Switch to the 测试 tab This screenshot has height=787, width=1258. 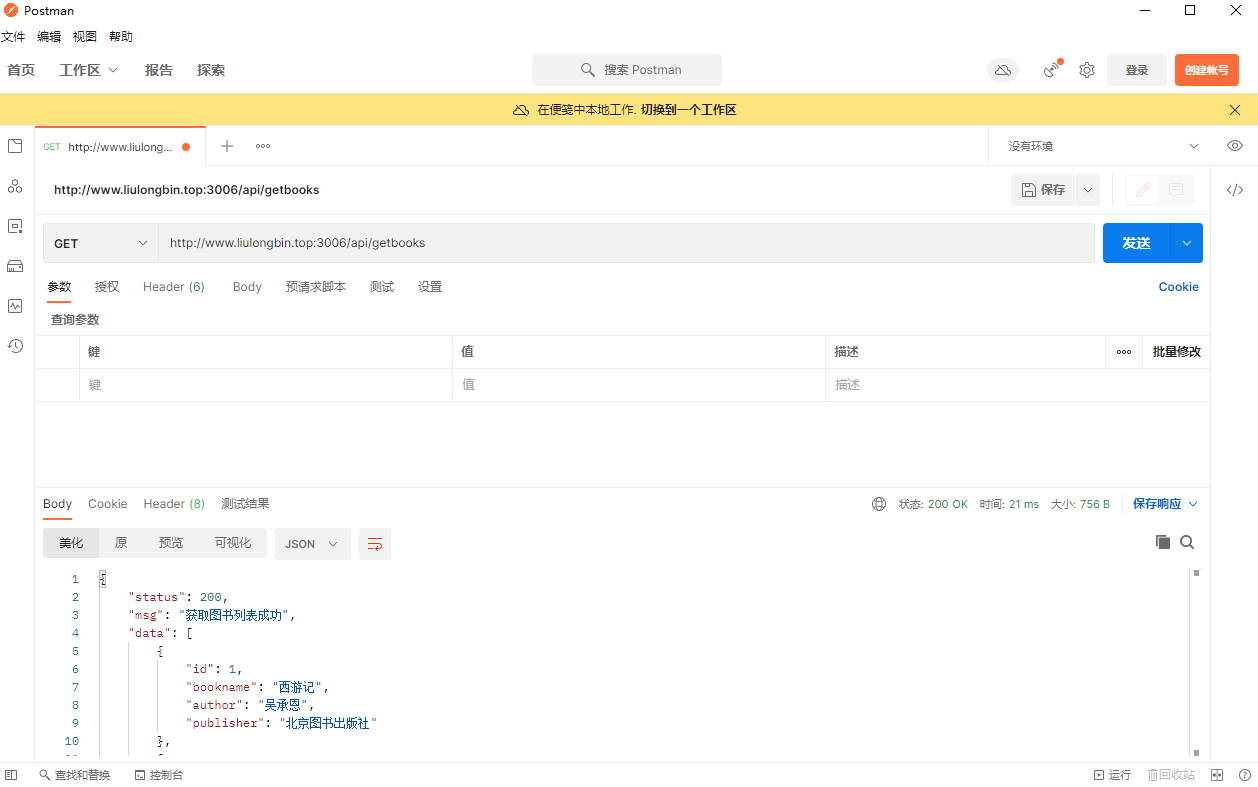pos(382,287)
